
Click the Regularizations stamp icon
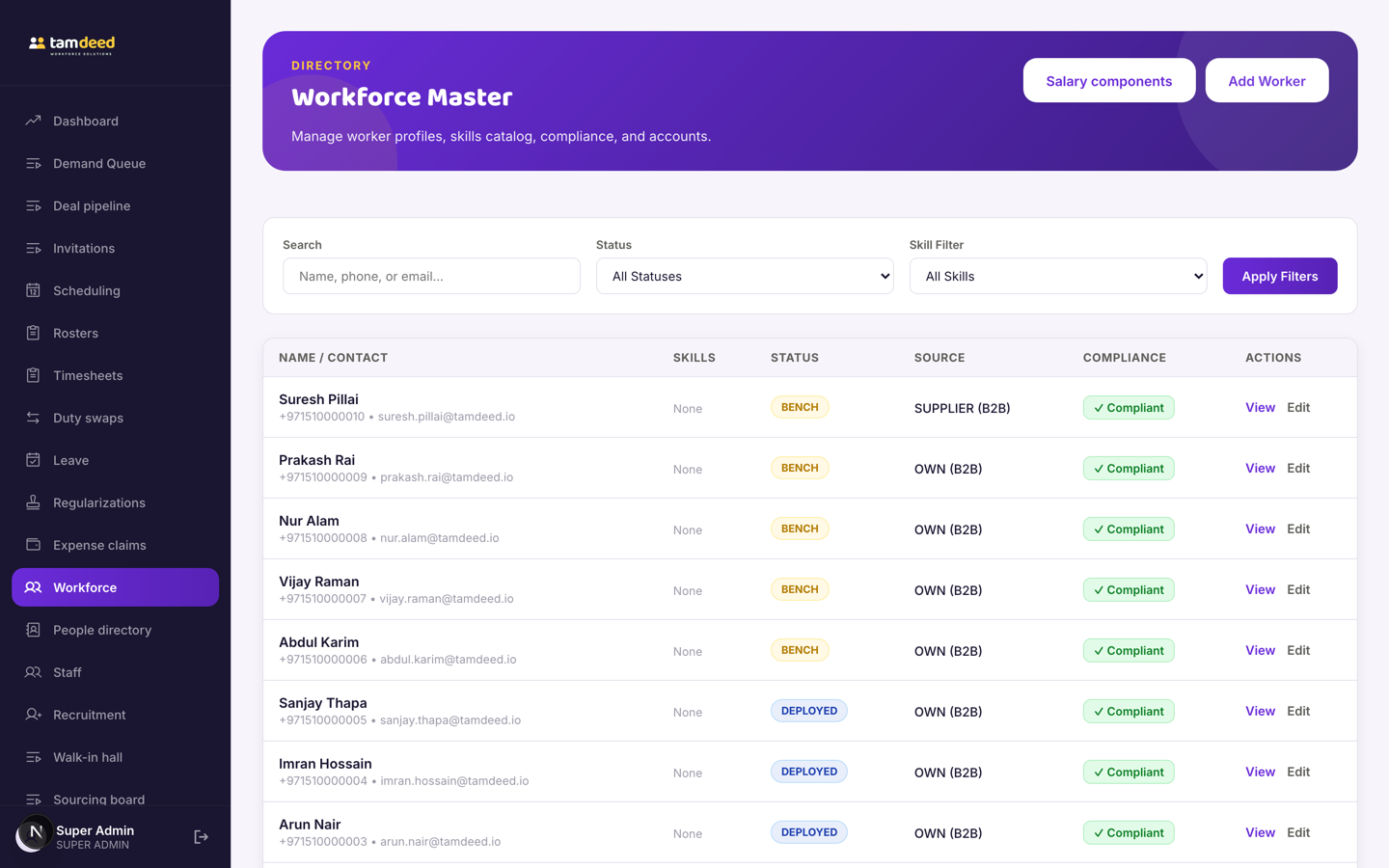33,502
